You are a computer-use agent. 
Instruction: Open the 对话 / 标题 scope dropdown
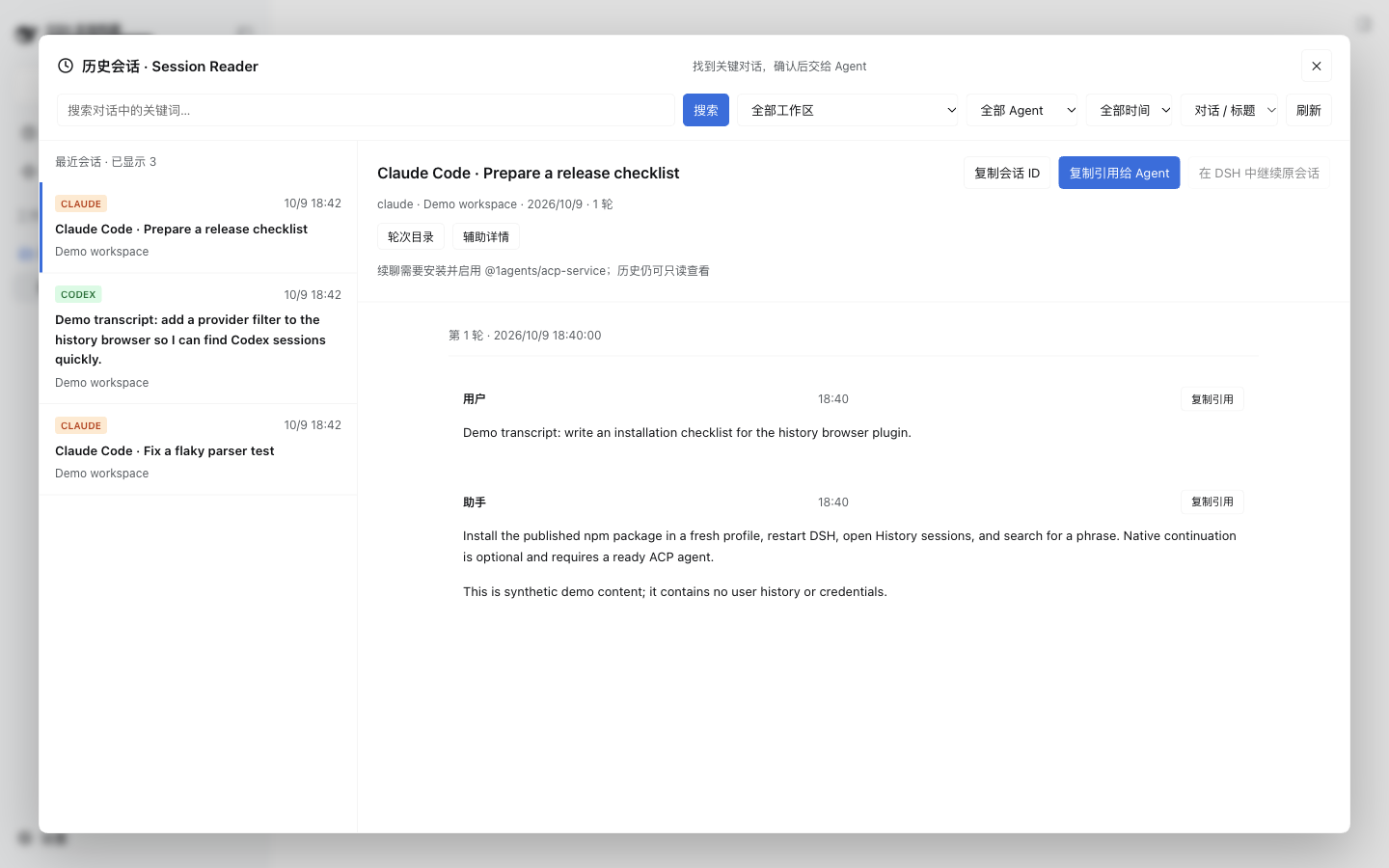coord(1230,110)
